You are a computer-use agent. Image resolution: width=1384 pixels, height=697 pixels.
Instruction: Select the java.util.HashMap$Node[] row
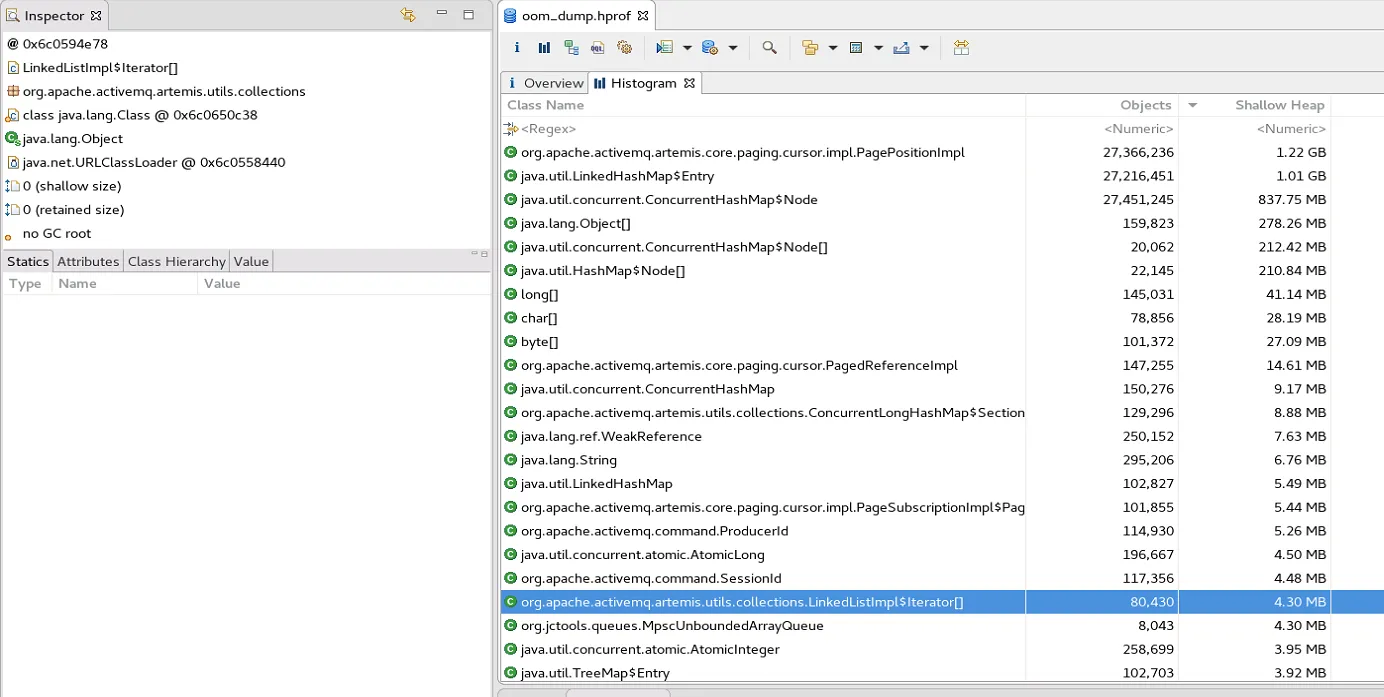(942, 271)
